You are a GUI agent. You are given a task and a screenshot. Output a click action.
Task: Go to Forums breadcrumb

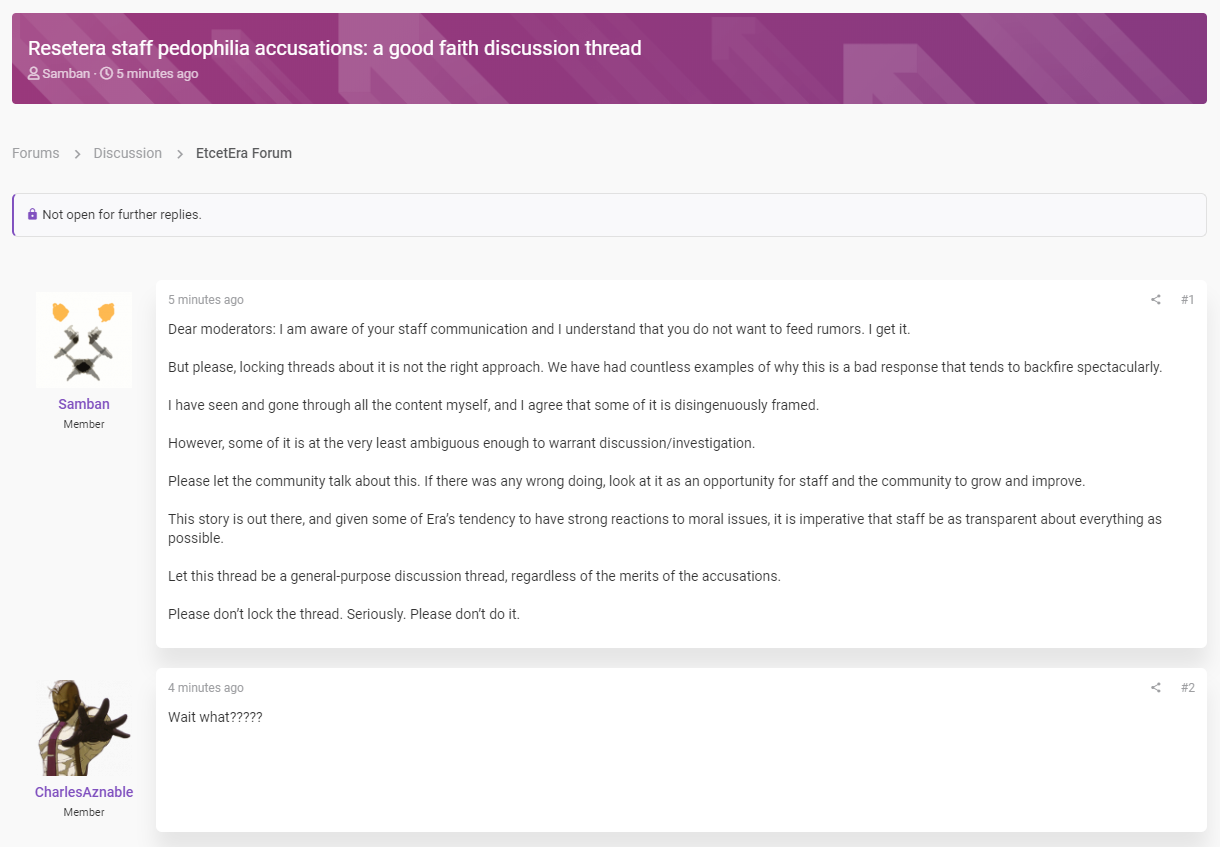(x=36, y=153)
